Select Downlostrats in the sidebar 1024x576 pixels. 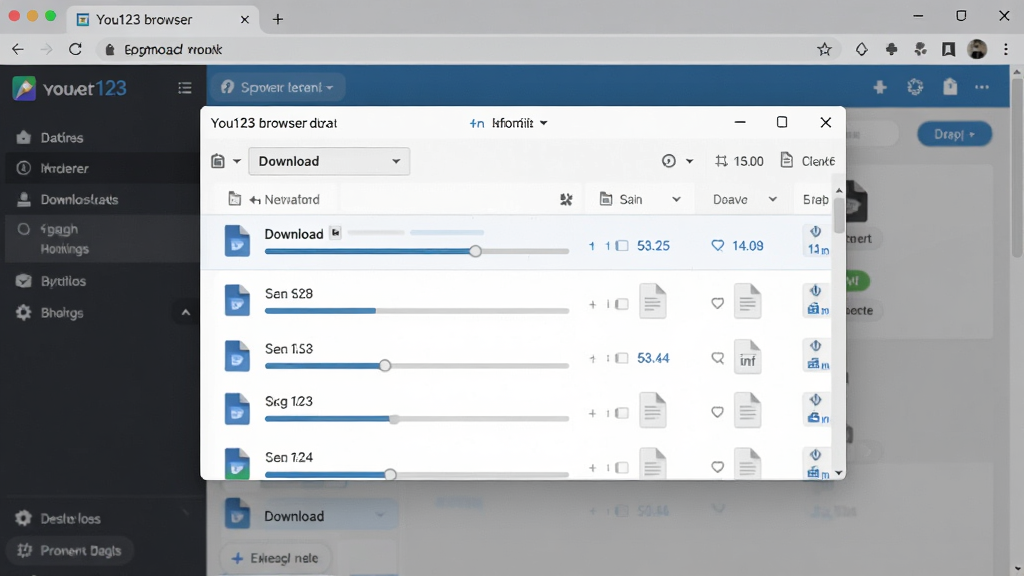(79, 199)
